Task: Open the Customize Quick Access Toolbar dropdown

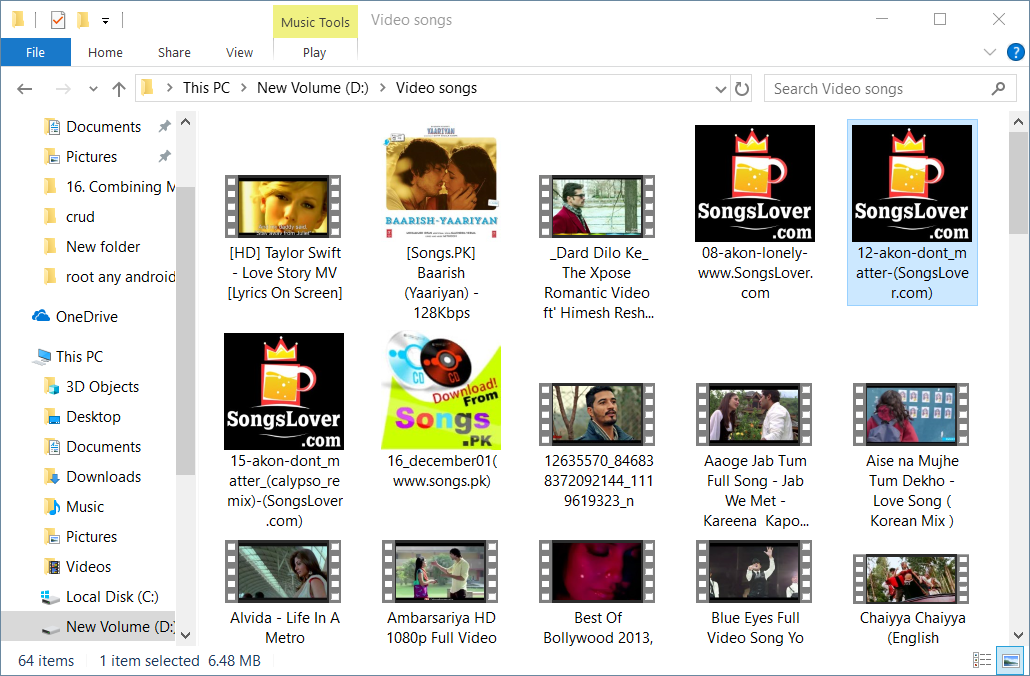Action: tap(105, 21)
